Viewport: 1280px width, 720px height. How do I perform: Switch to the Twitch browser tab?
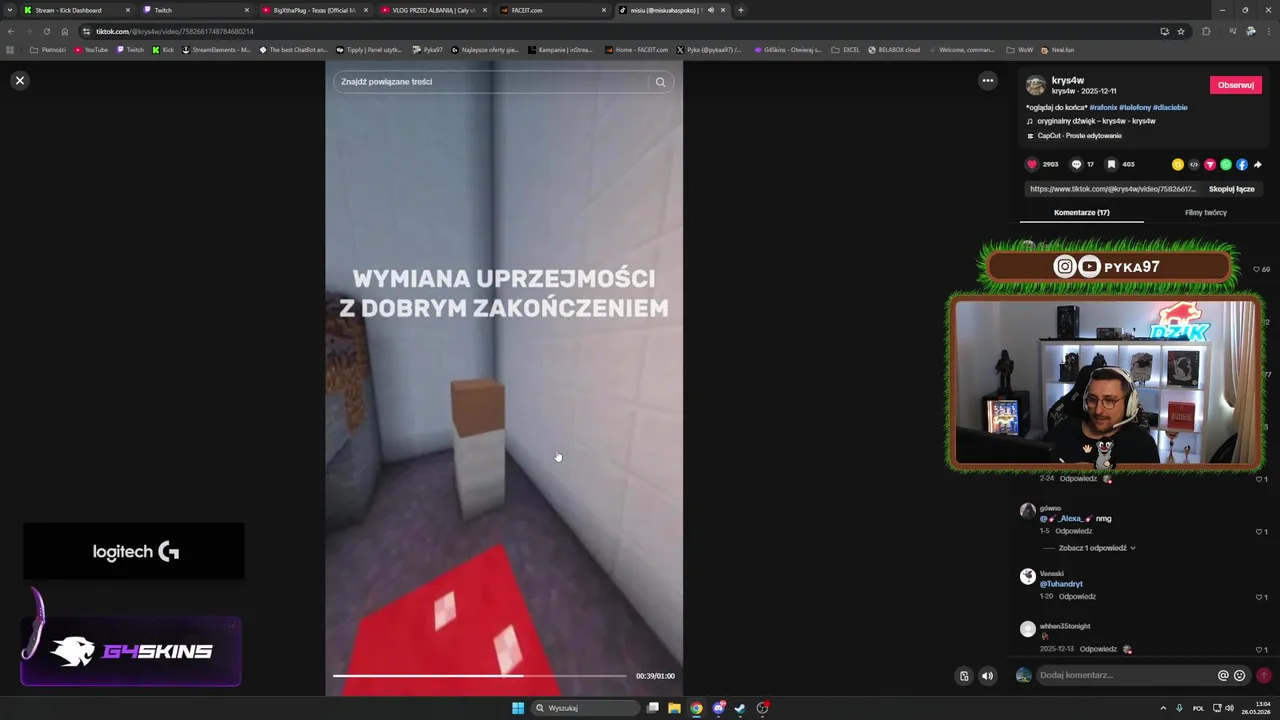[196, 10]
